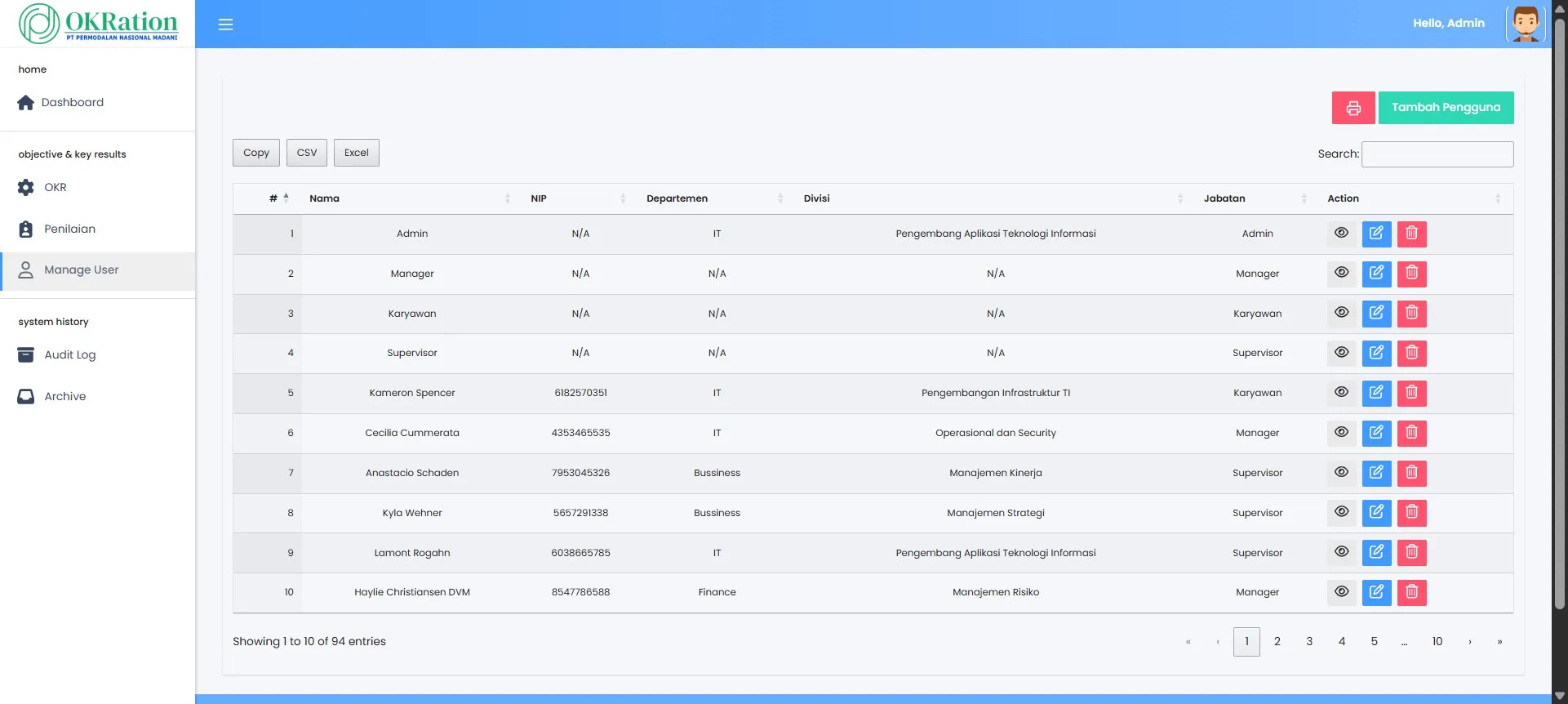Screen dimensions: 1568x704
Task: Edit Haylie Christiansen DVM's record
Action: click(1376, 592)
